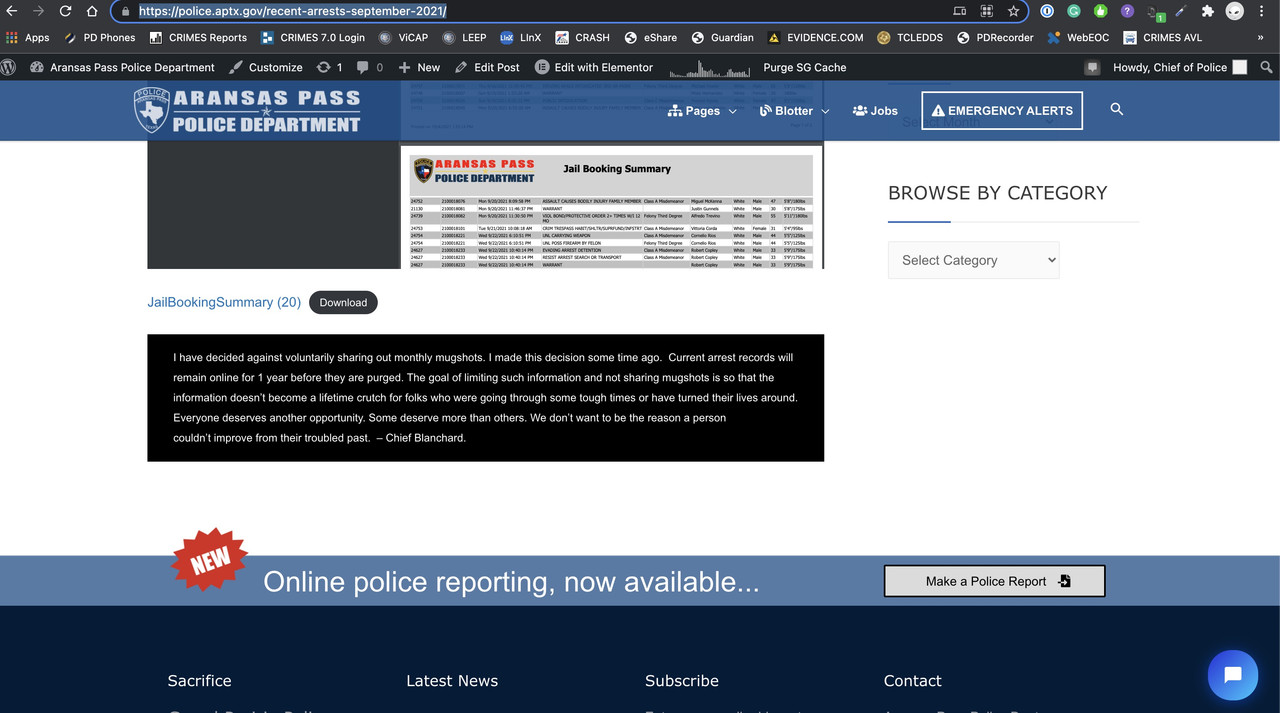Open the eShare bookmark
The height and width of the screenshot is (713, 1280).
[x=650, y=37]
